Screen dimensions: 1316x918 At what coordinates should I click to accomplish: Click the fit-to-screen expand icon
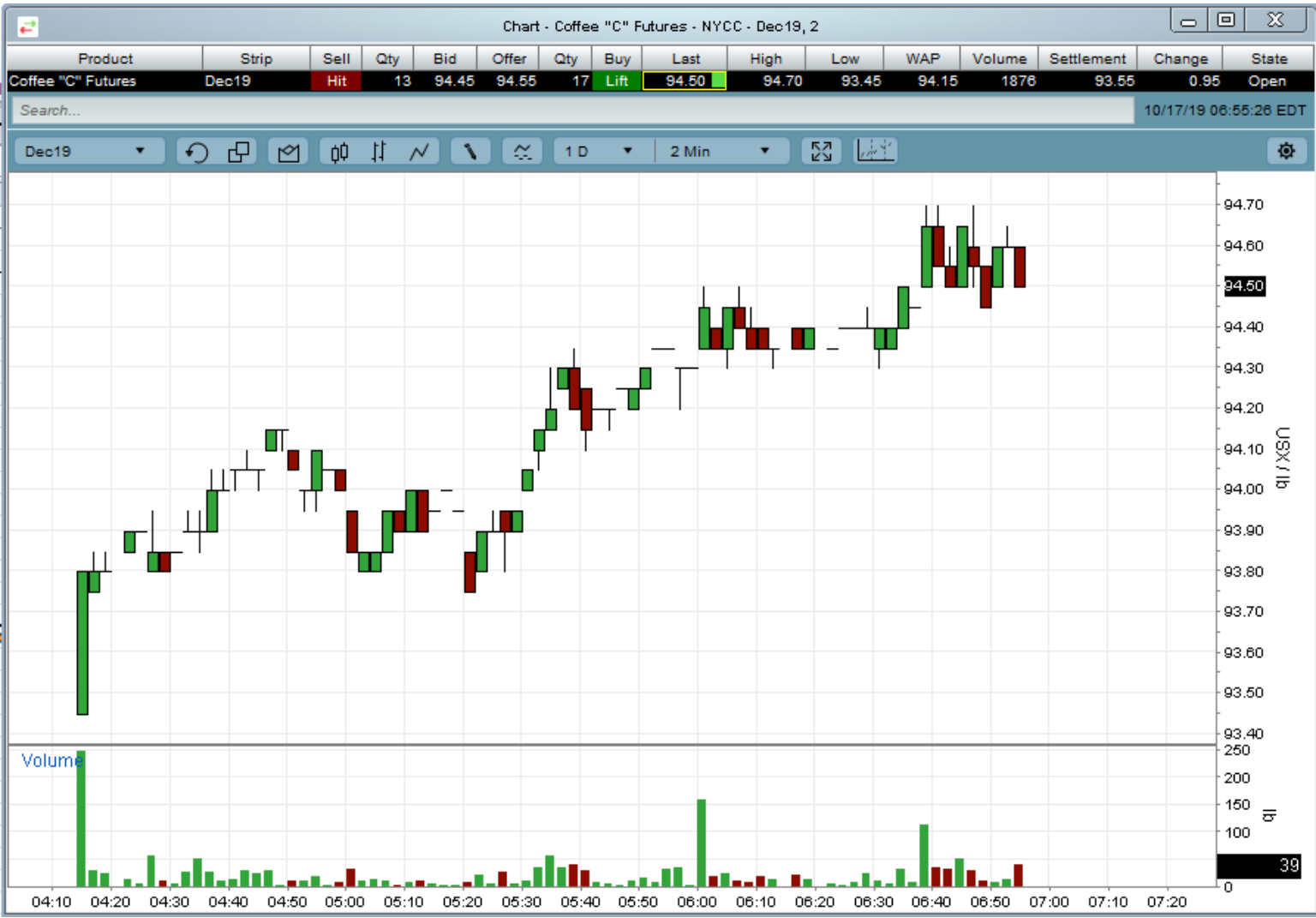[x=822, y=152]
